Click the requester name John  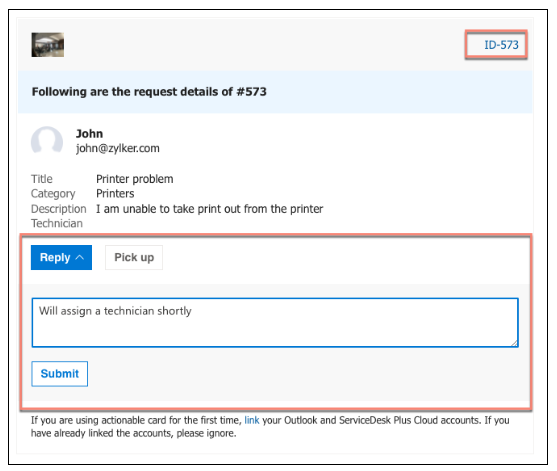[x=90, y=134]
